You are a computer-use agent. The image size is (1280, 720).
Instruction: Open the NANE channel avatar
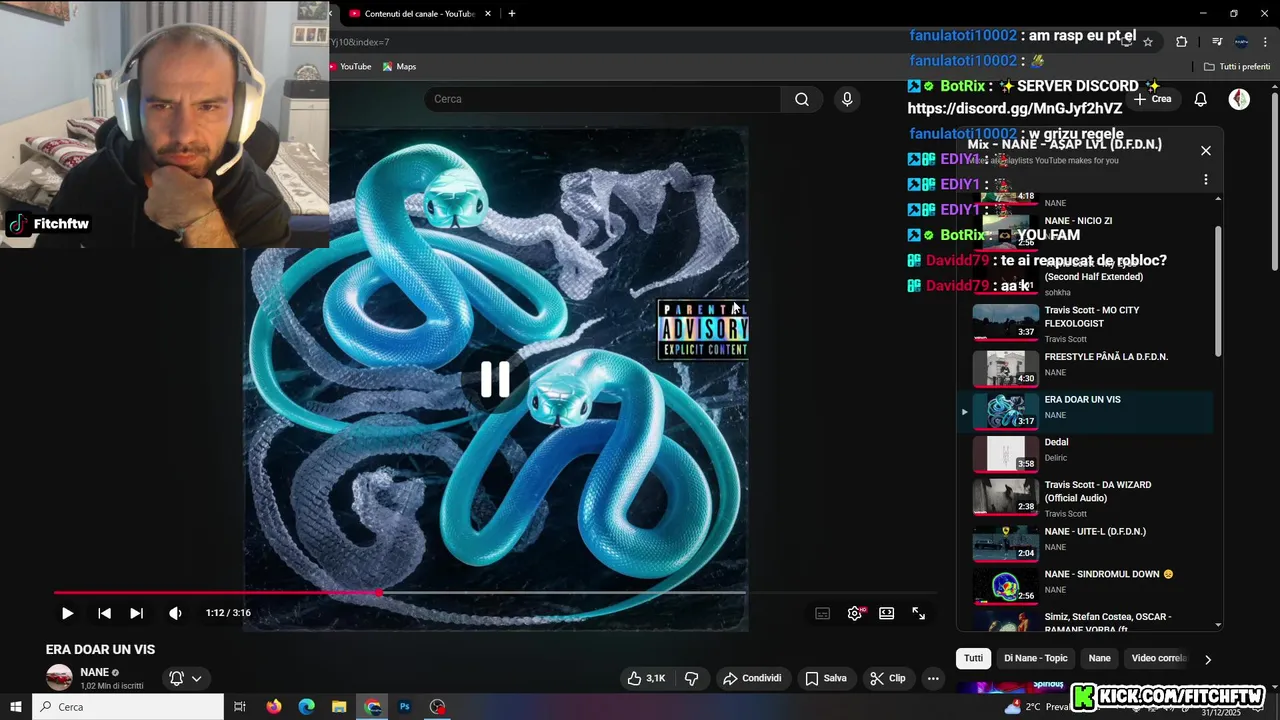(x=60, y=678)
